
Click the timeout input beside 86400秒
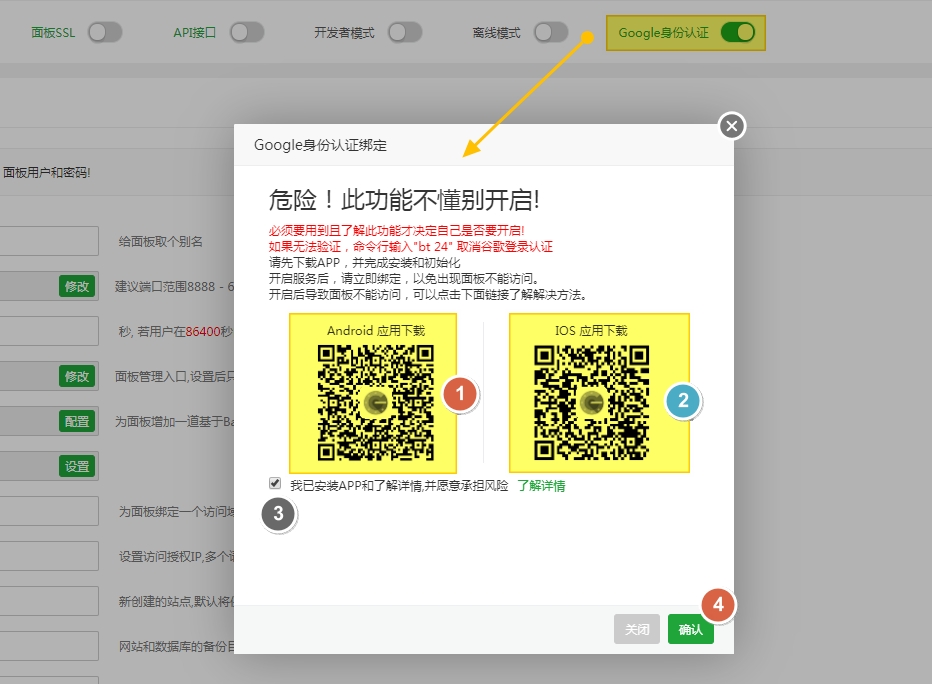coord(49,331)
